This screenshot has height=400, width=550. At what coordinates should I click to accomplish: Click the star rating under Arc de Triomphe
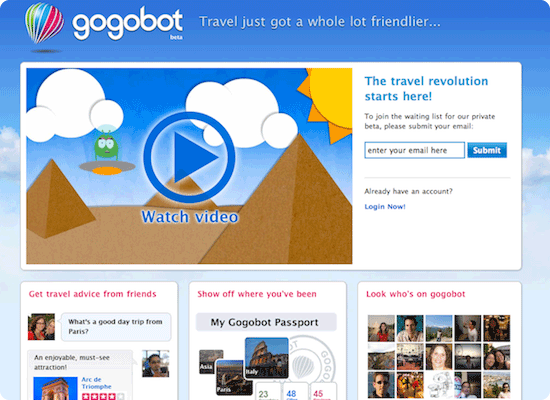pyautogui.click(x=103, y=396)
